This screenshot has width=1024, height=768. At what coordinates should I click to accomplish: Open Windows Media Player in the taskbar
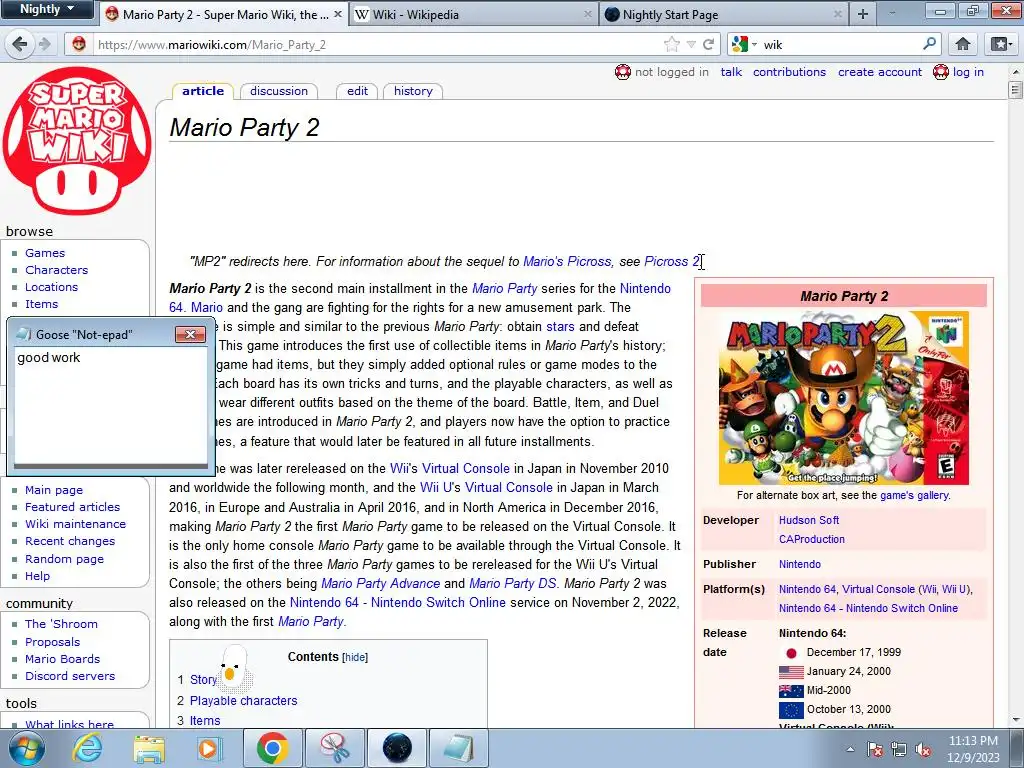click(x=210, y=748)
